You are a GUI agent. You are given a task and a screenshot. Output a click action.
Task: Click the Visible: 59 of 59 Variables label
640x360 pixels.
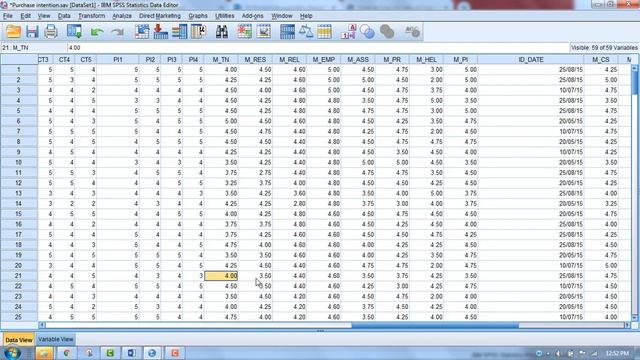(x=604, y=48)
